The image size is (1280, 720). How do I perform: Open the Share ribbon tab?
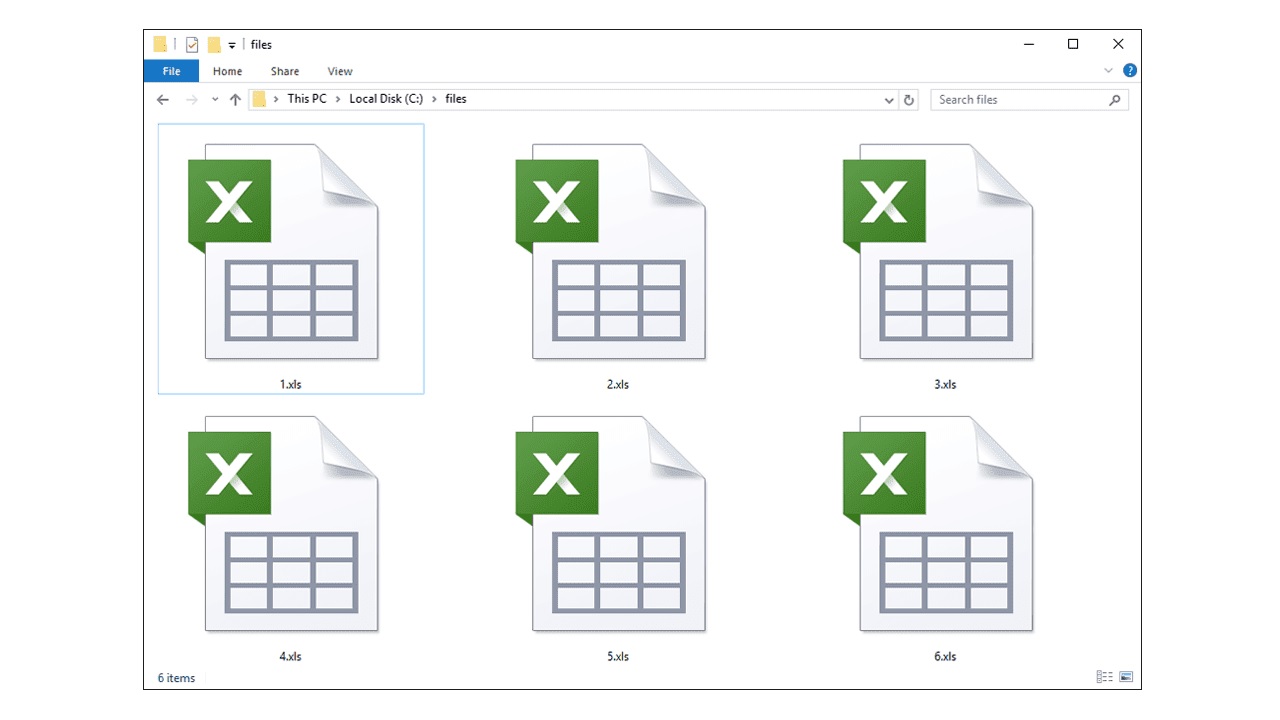(285, 71)
